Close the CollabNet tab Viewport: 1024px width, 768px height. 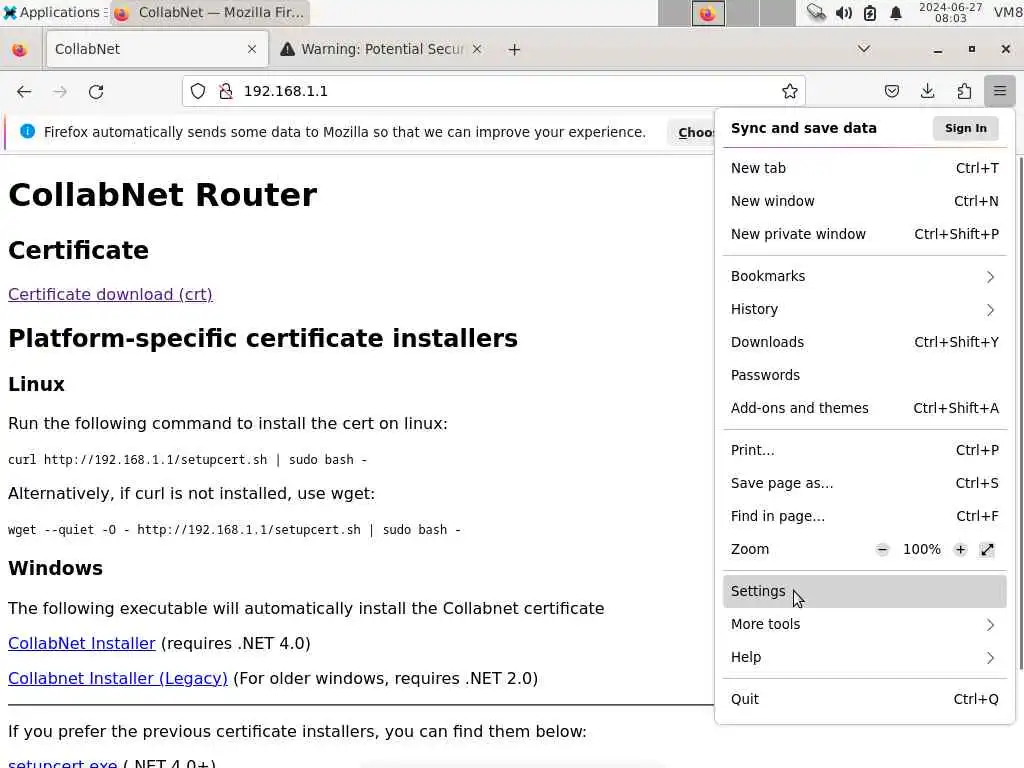pos(251,49)
